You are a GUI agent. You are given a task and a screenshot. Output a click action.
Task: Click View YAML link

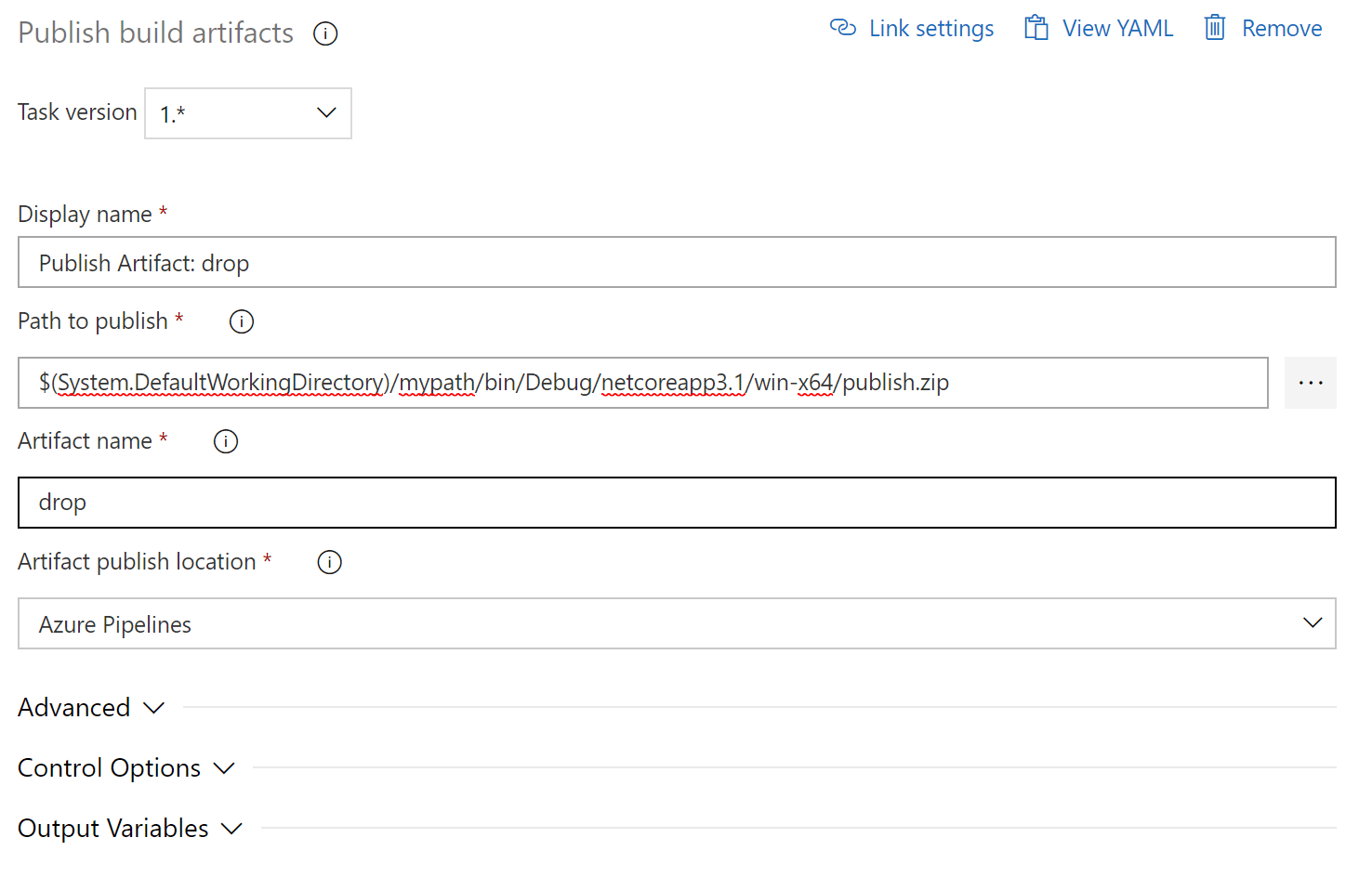tap(1099, 29)
